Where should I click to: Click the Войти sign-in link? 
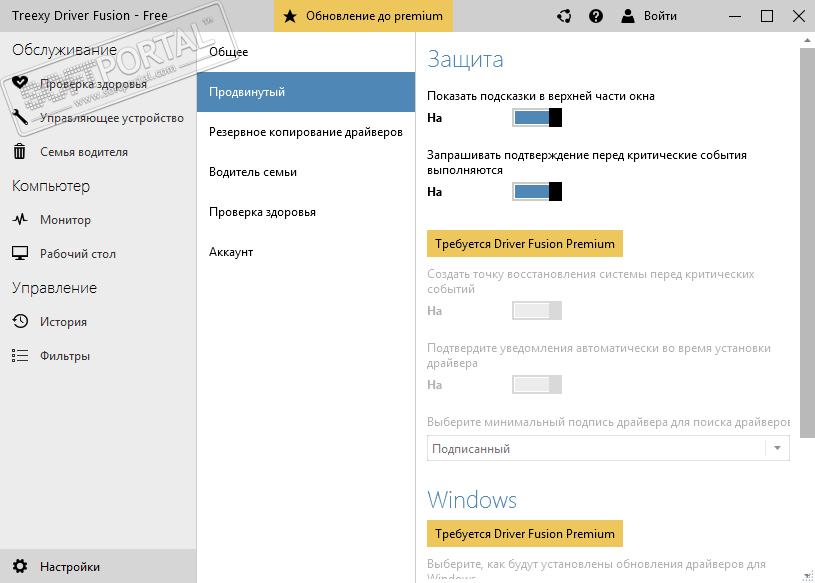pos(660,16)
